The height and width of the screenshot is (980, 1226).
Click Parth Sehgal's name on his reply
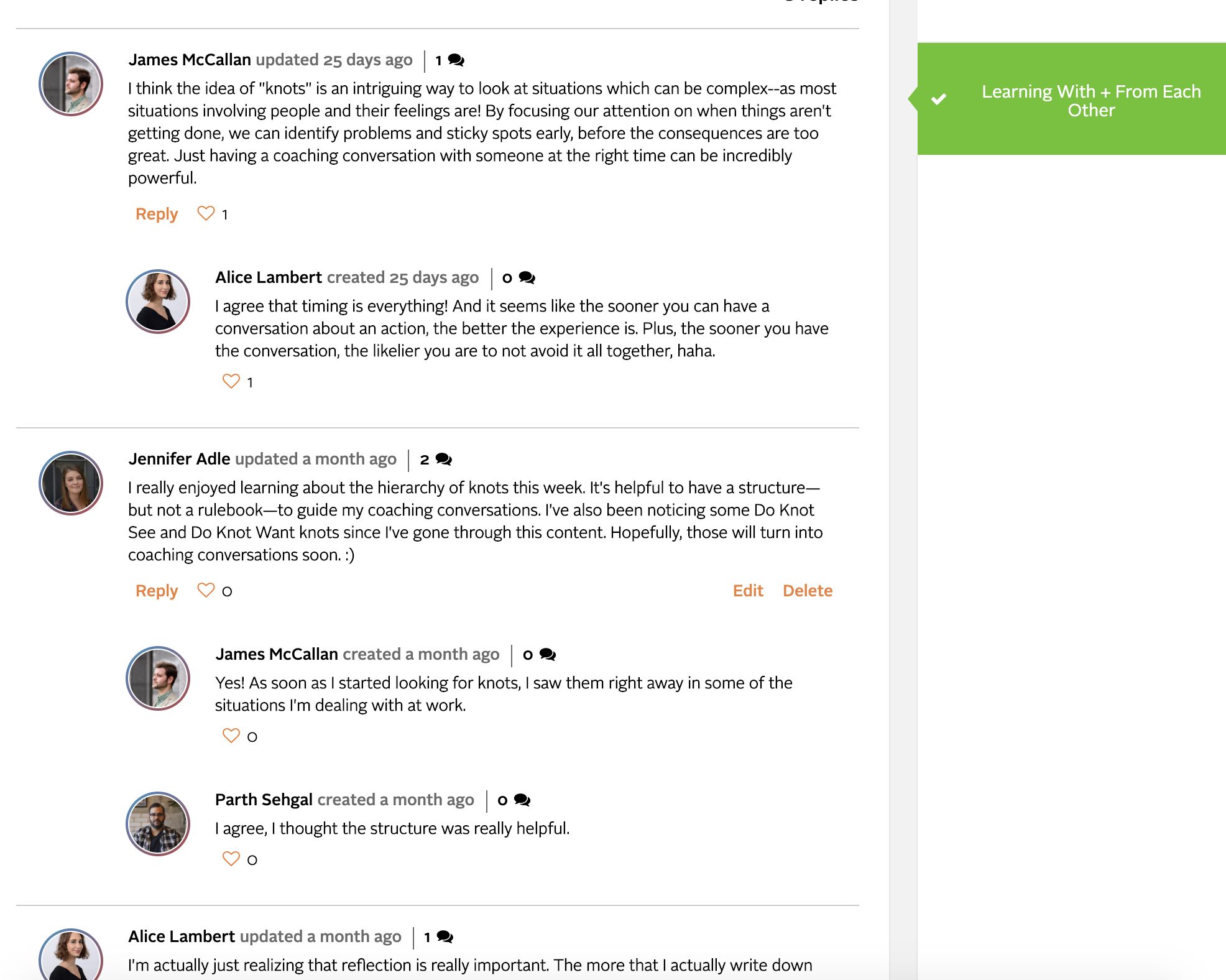[x=264, y=800]
